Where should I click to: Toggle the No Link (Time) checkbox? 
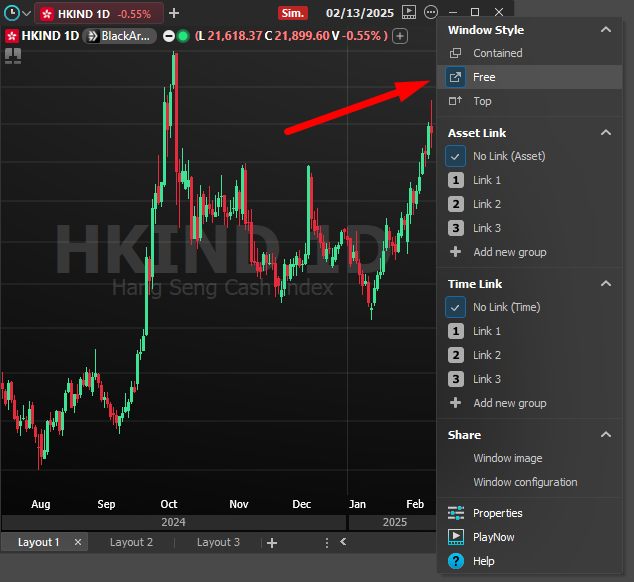pos(456,307)
